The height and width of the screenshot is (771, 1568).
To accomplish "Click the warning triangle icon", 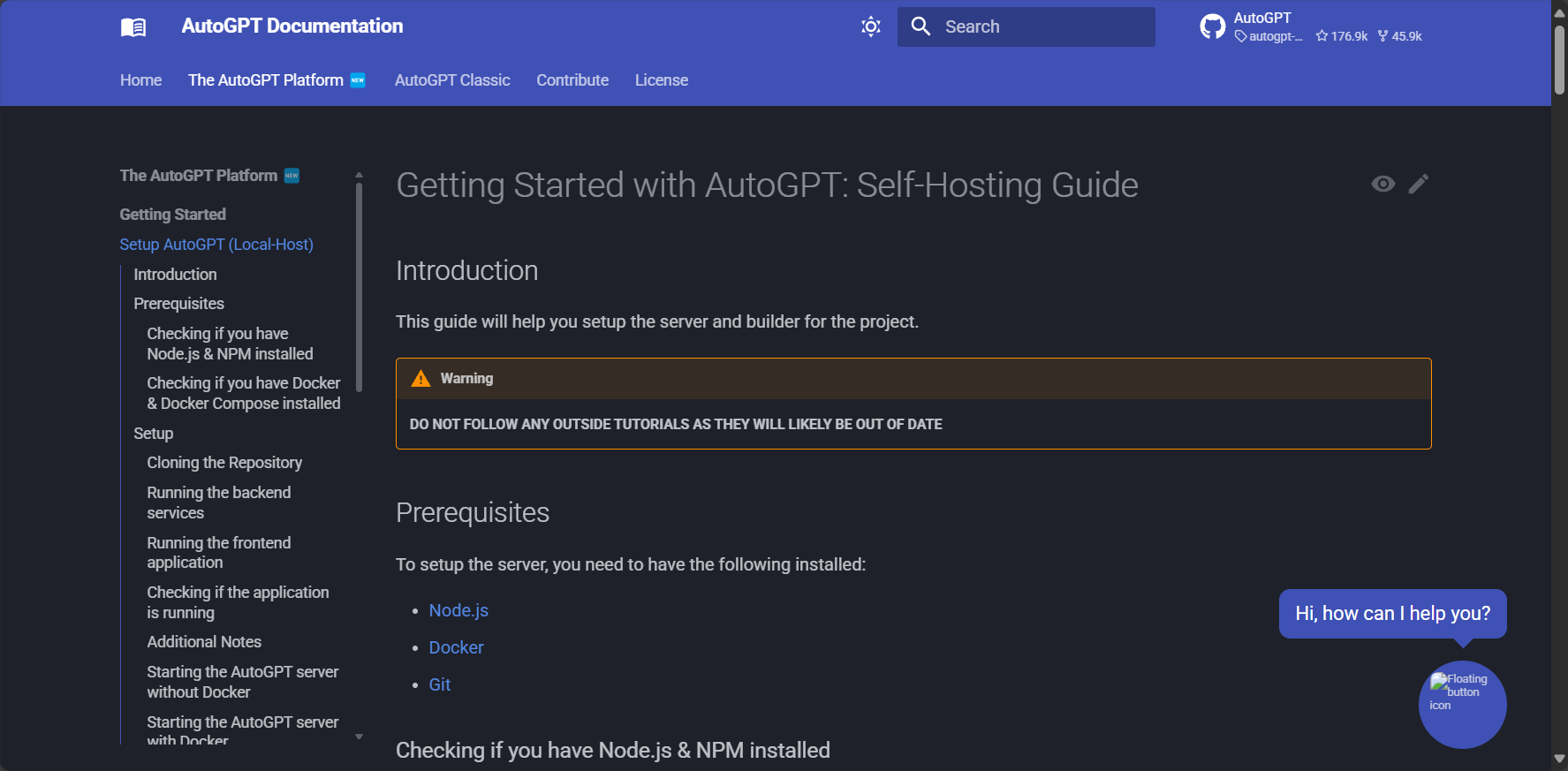I will coord(421,379).
